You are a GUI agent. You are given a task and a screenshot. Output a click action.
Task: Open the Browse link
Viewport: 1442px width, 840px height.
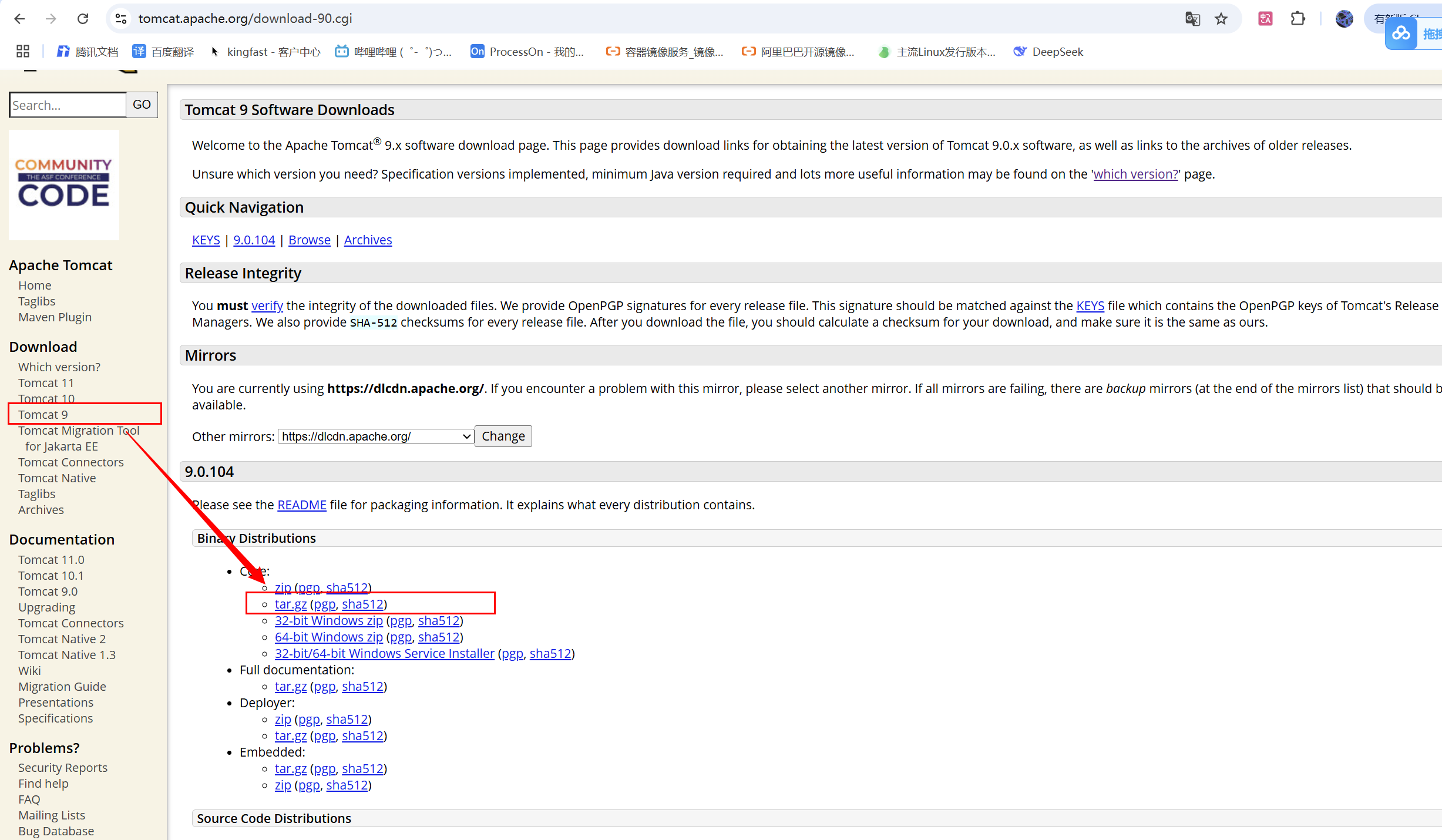click(x=310, y=240)
